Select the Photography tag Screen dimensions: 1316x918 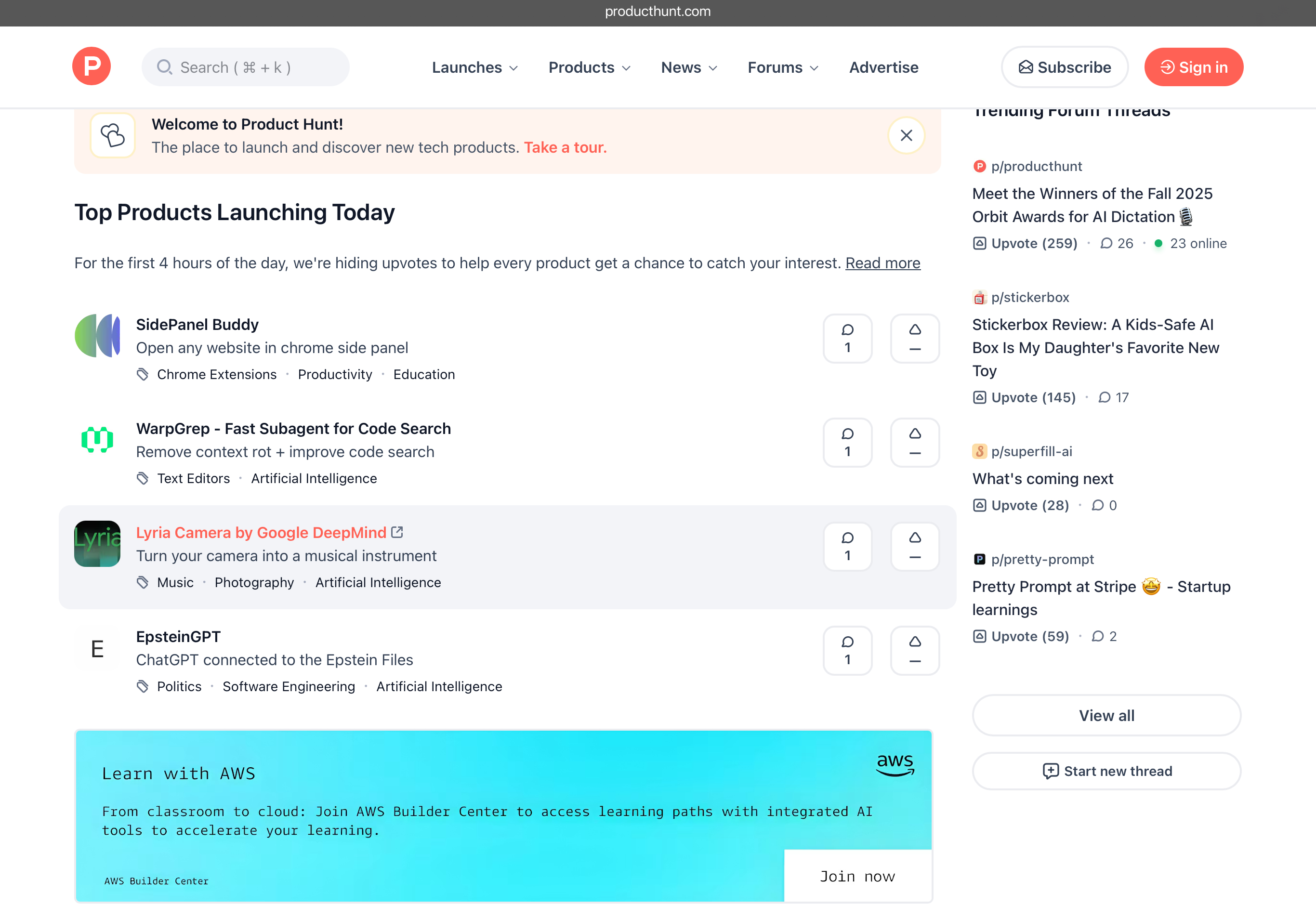[254, 582]
